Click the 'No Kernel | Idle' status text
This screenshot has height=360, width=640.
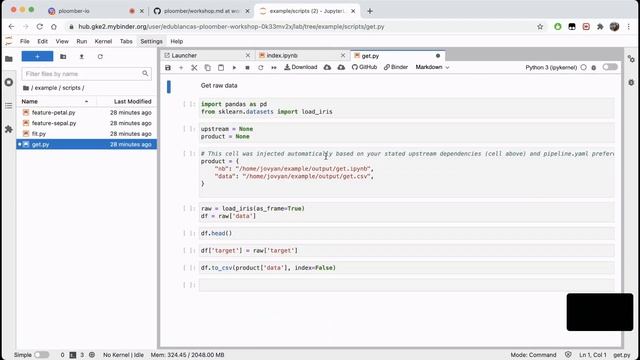(x=123, y=355)
